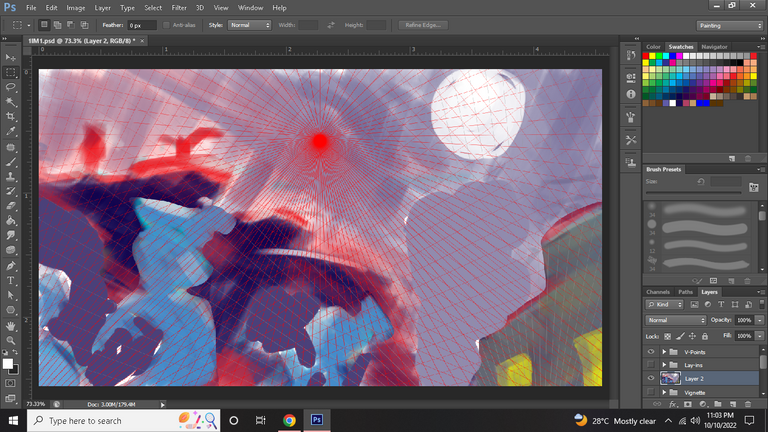Expand the Lay-ins group

[x=664, y=365]
